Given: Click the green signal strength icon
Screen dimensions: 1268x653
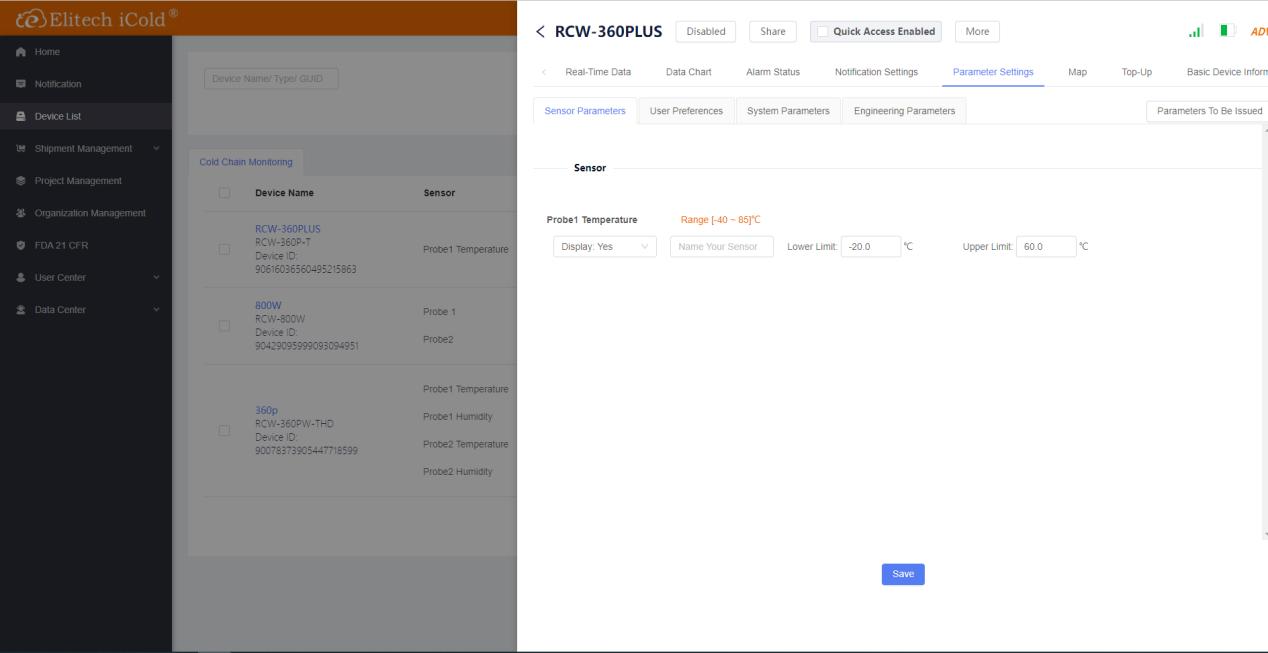Looking at the screenshot, I should [1194, 32].
